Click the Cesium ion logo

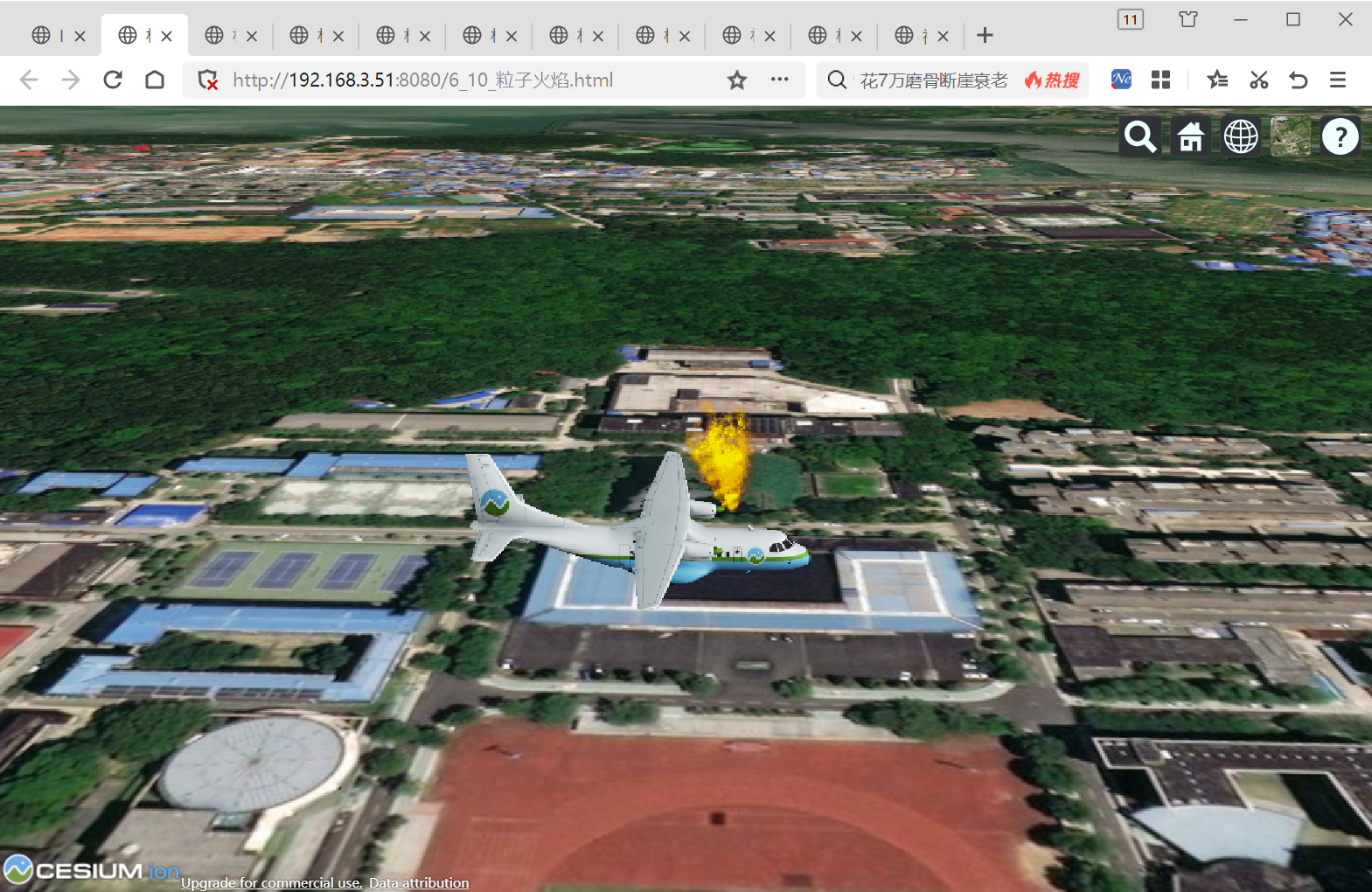[92, 870]
